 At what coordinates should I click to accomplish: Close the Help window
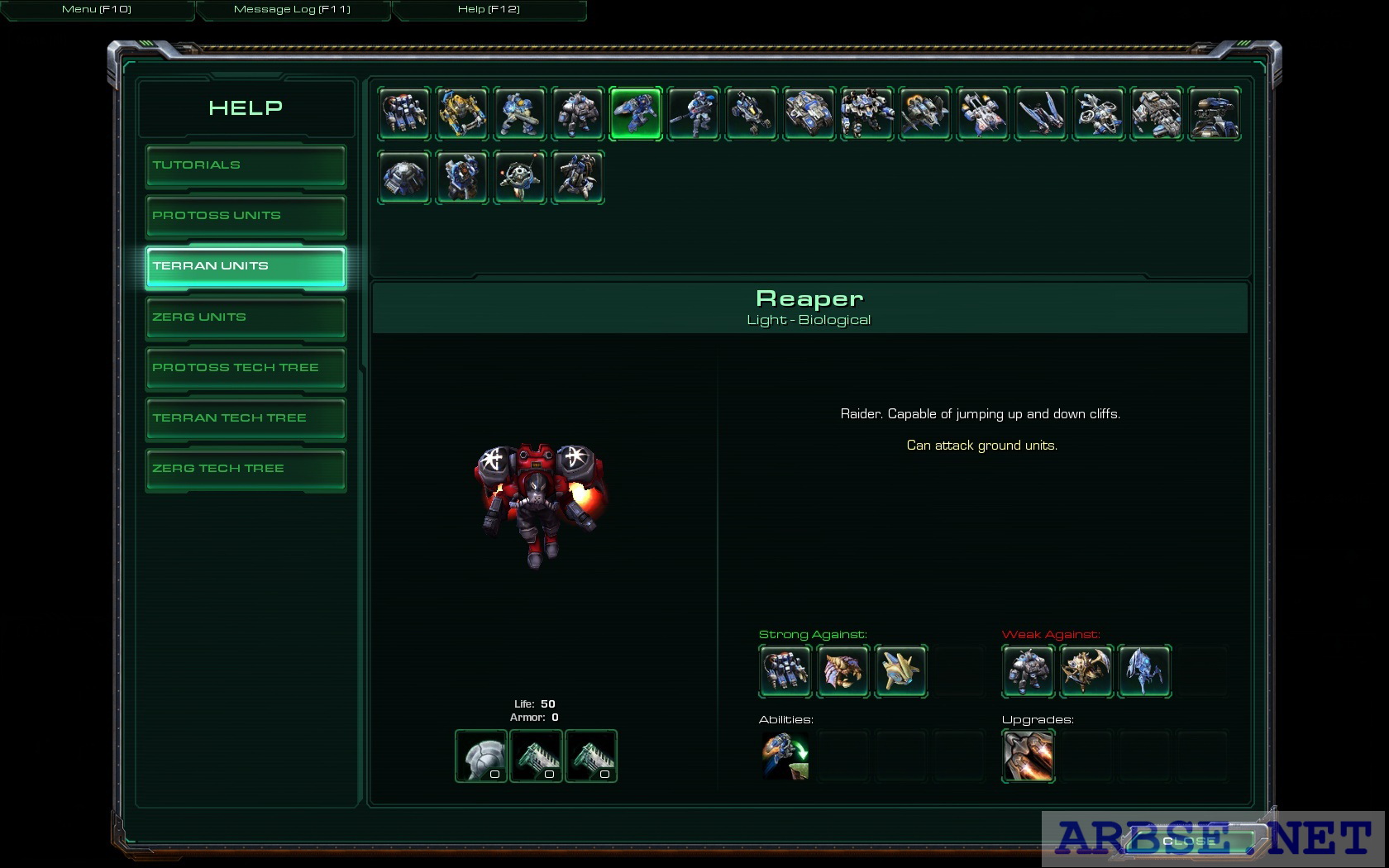pos(1188,841)
